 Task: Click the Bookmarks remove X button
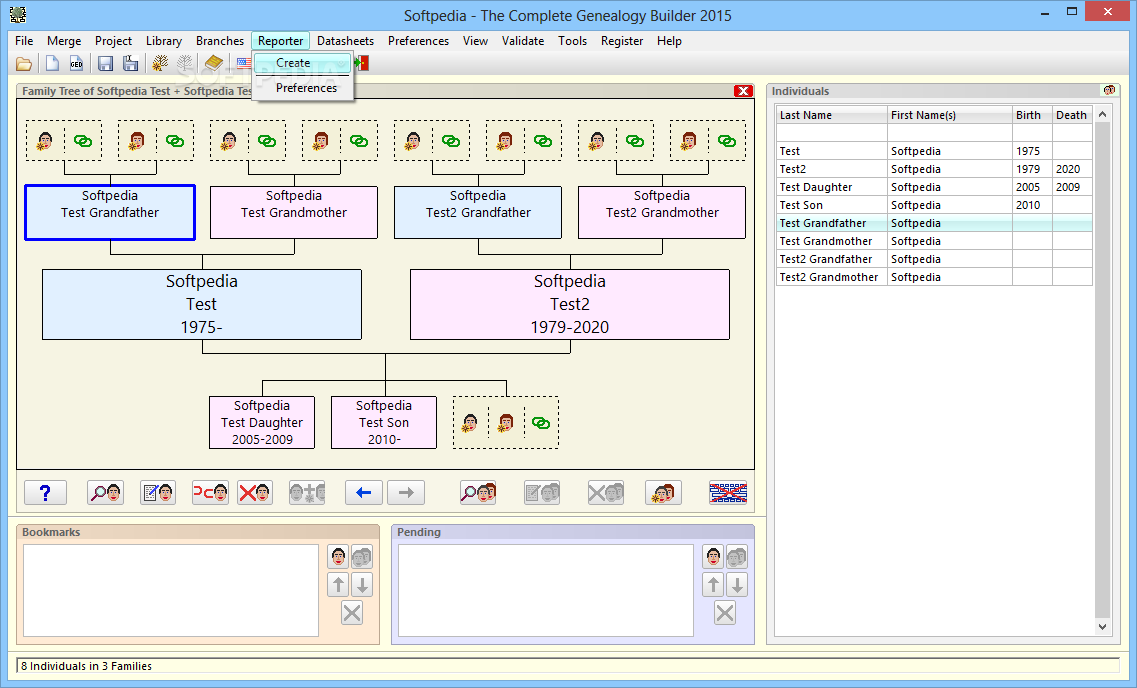352,613
